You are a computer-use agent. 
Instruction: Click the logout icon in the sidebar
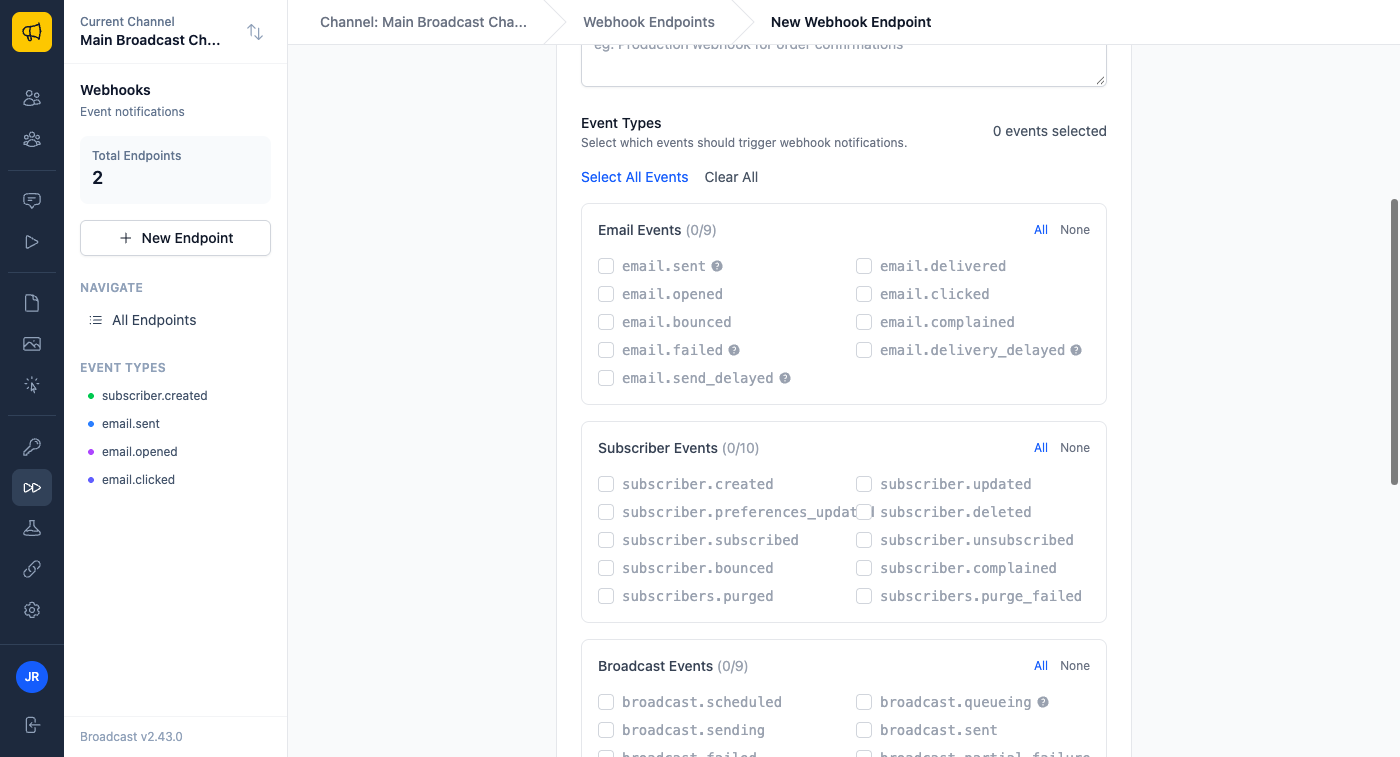click(x=32, y=725)
